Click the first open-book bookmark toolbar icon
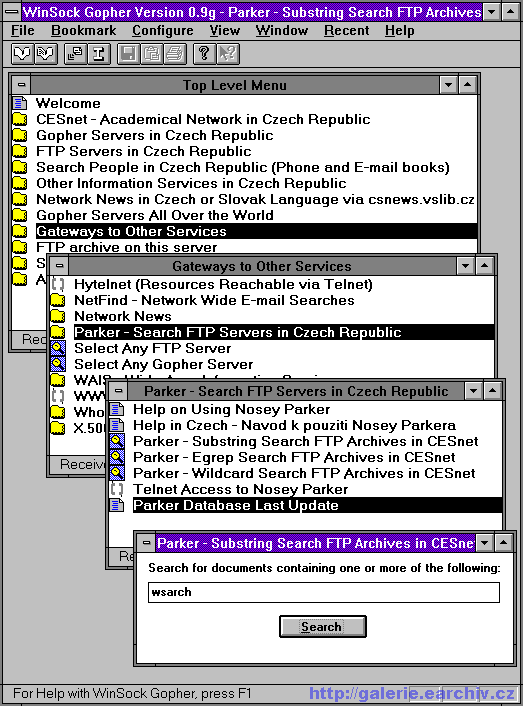Screen dimensions: 523x706 click(22, 54)
